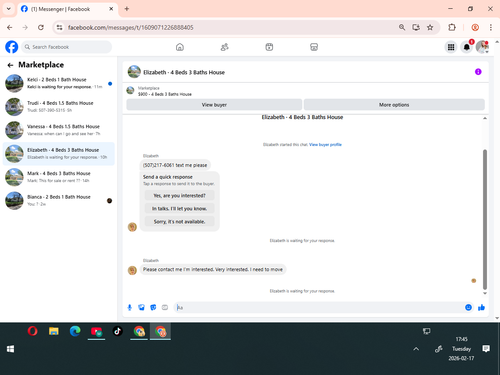Open the zoom magnifier icon in address bar

tap(402, 27)
